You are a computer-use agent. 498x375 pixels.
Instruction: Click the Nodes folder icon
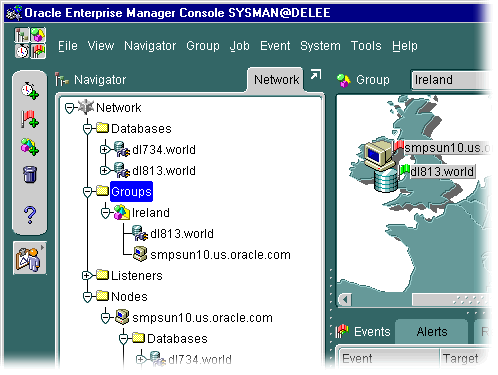coord(103,296)
